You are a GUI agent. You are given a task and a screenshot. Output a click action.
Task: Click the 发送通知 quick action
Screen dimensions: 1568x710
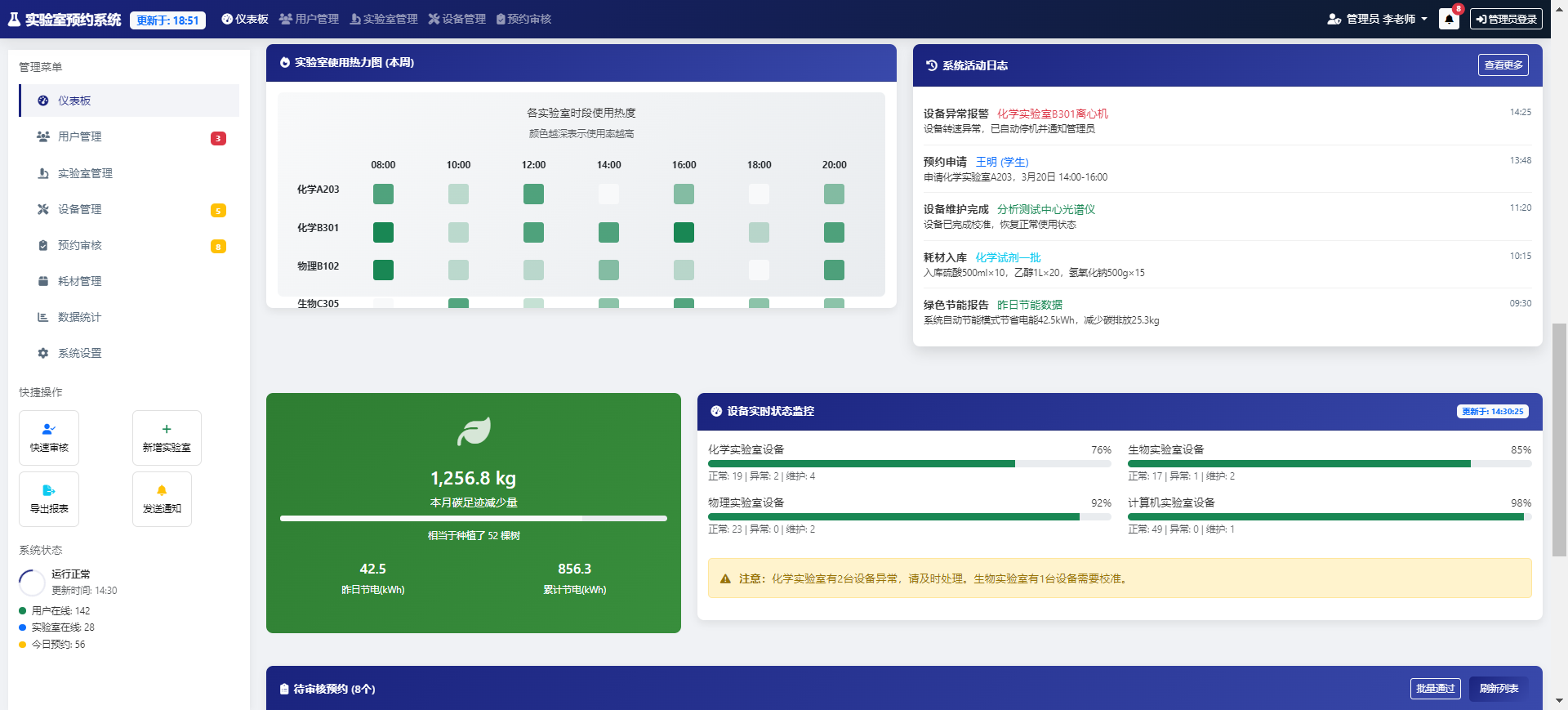[162, 499]
